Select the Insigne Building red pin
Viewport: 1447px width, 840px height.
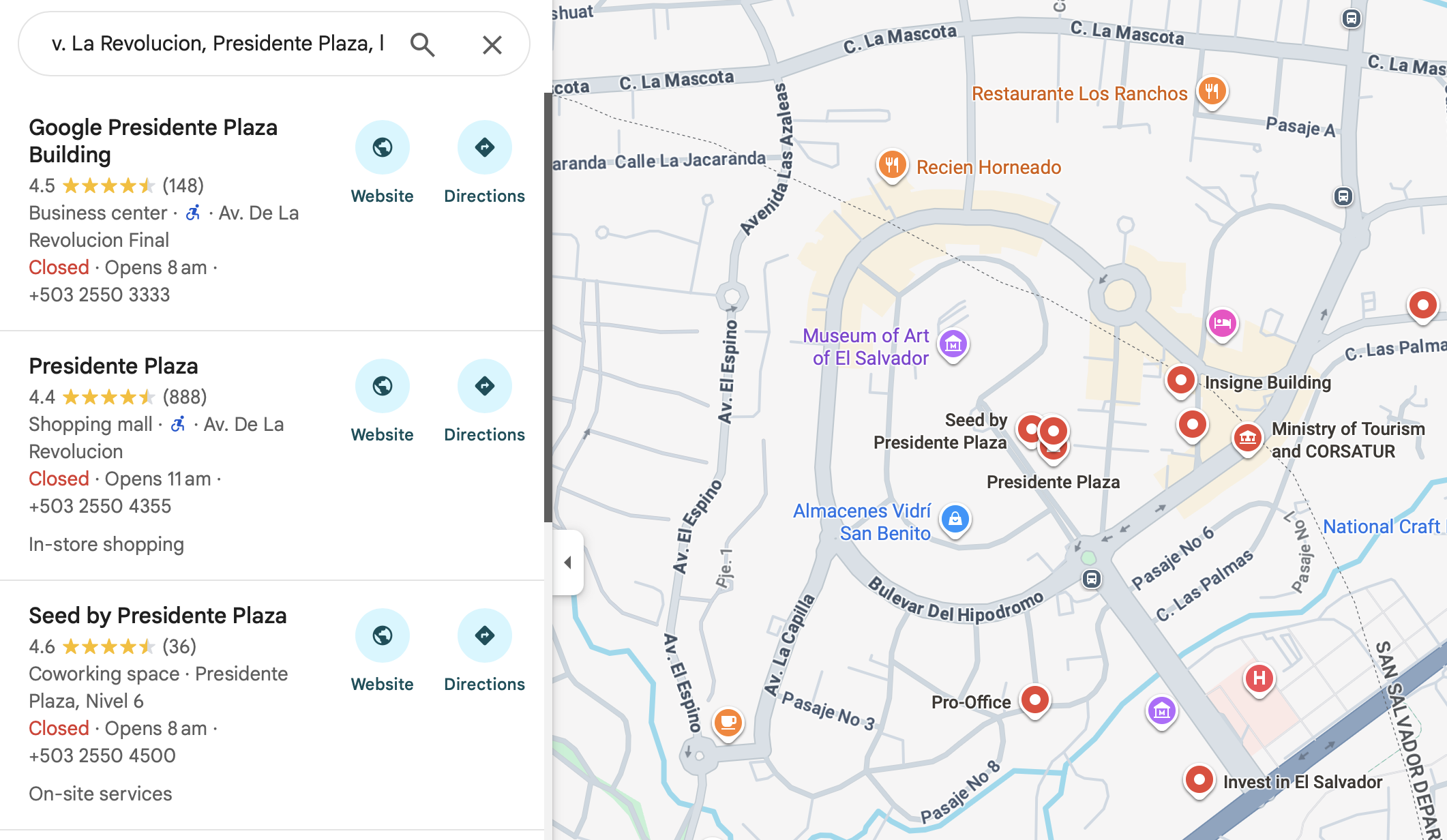pyautogui.click(x=1180, y=380)
